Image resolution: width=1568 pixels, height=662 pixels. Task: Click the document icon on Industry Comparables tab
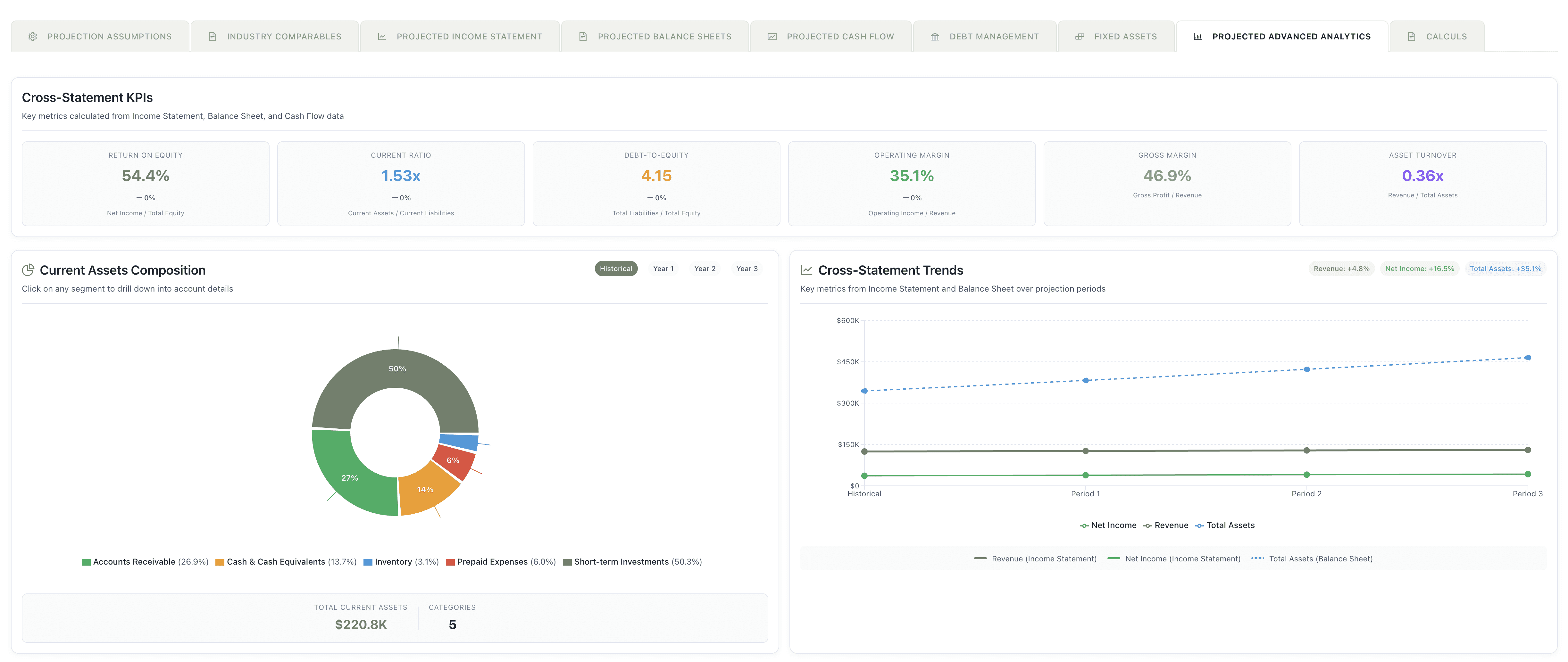tap(213, 37)
